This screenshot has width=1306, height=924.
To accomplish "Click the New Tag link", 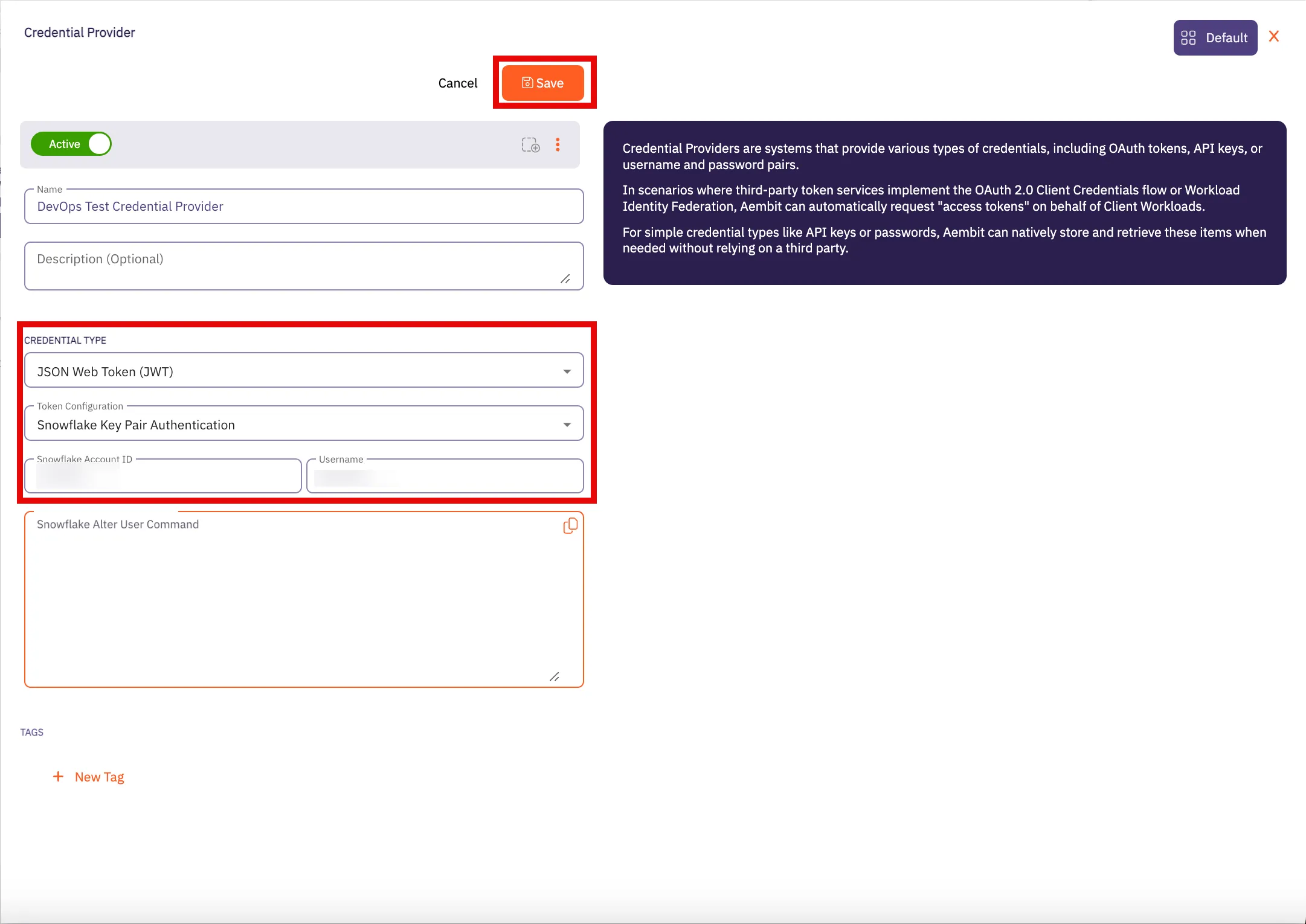I will [x=99, y=777].
